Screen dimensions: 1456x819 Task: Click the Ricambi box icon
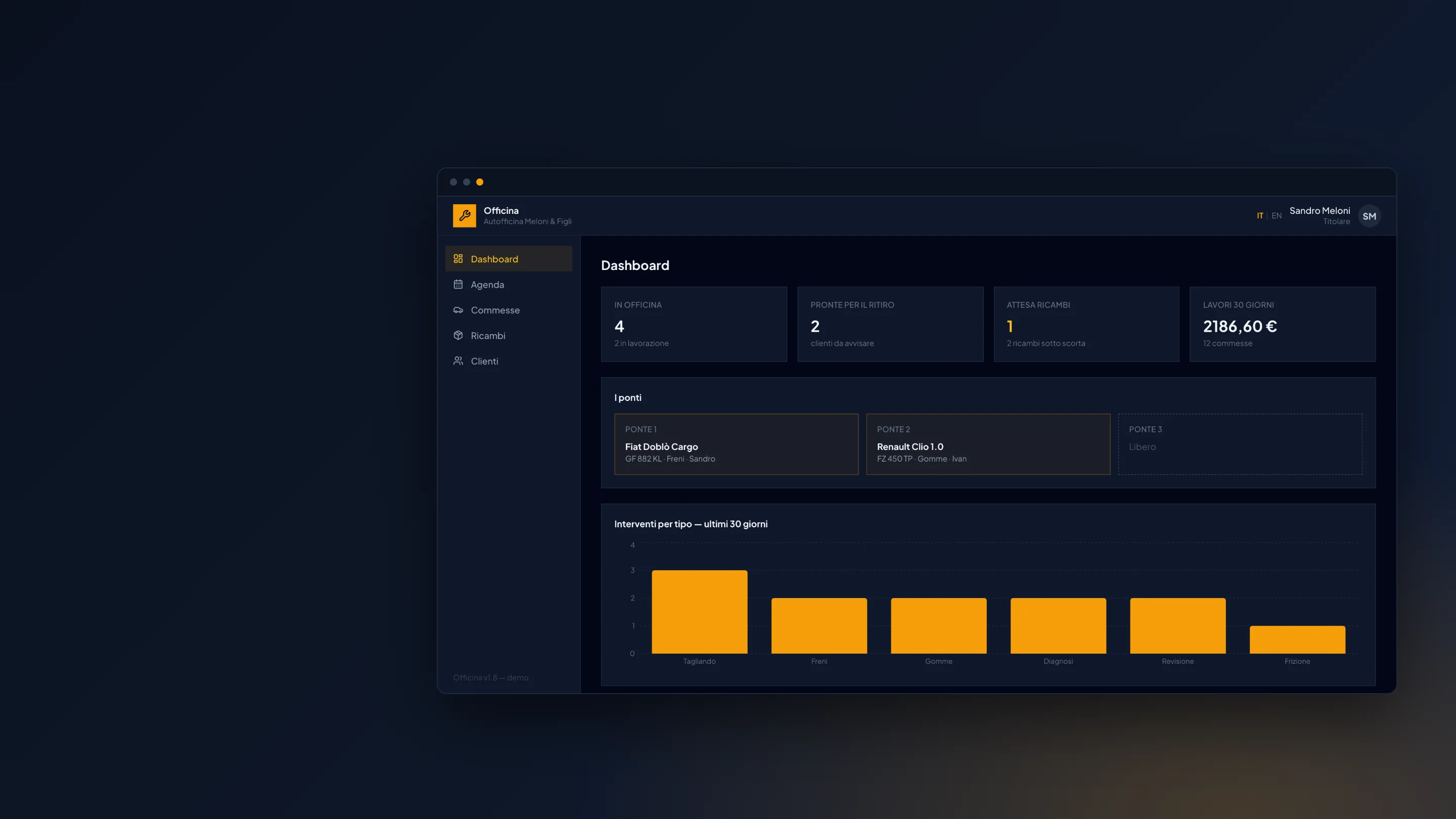(x=458, y=335)
